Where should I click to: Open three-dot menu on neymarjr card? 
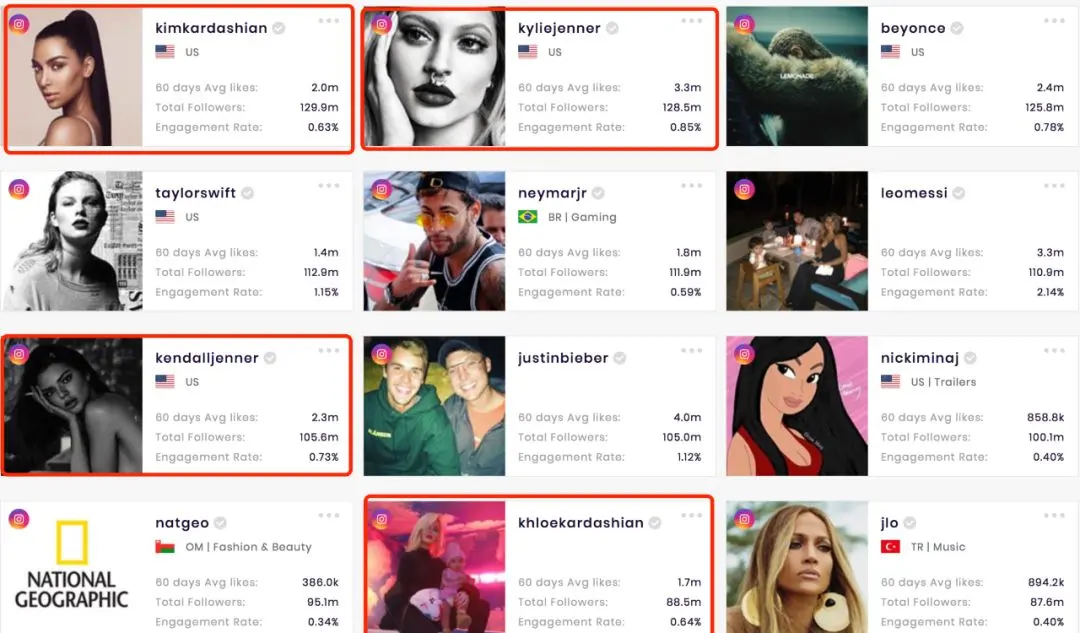(692, 185)
